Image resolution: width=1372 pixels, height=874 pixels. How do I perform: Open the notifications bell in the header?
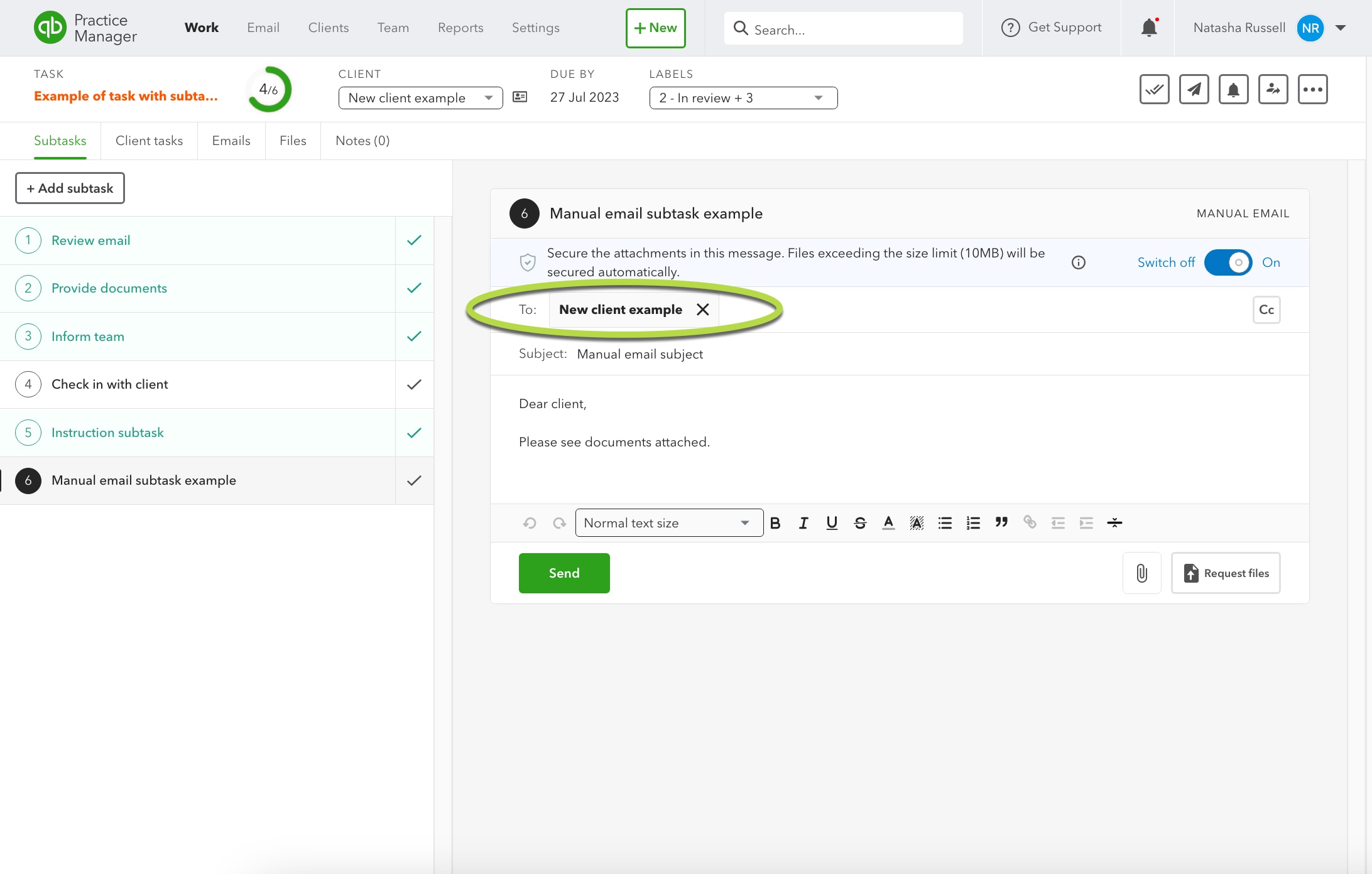pos(1149,28)
